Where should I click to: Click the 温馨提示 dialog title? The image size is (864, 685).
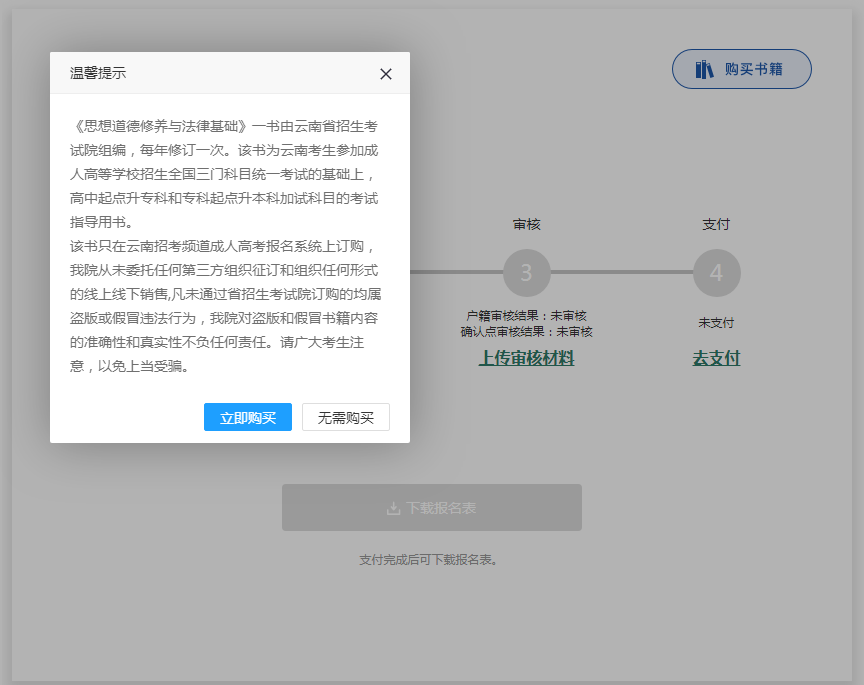98,73
